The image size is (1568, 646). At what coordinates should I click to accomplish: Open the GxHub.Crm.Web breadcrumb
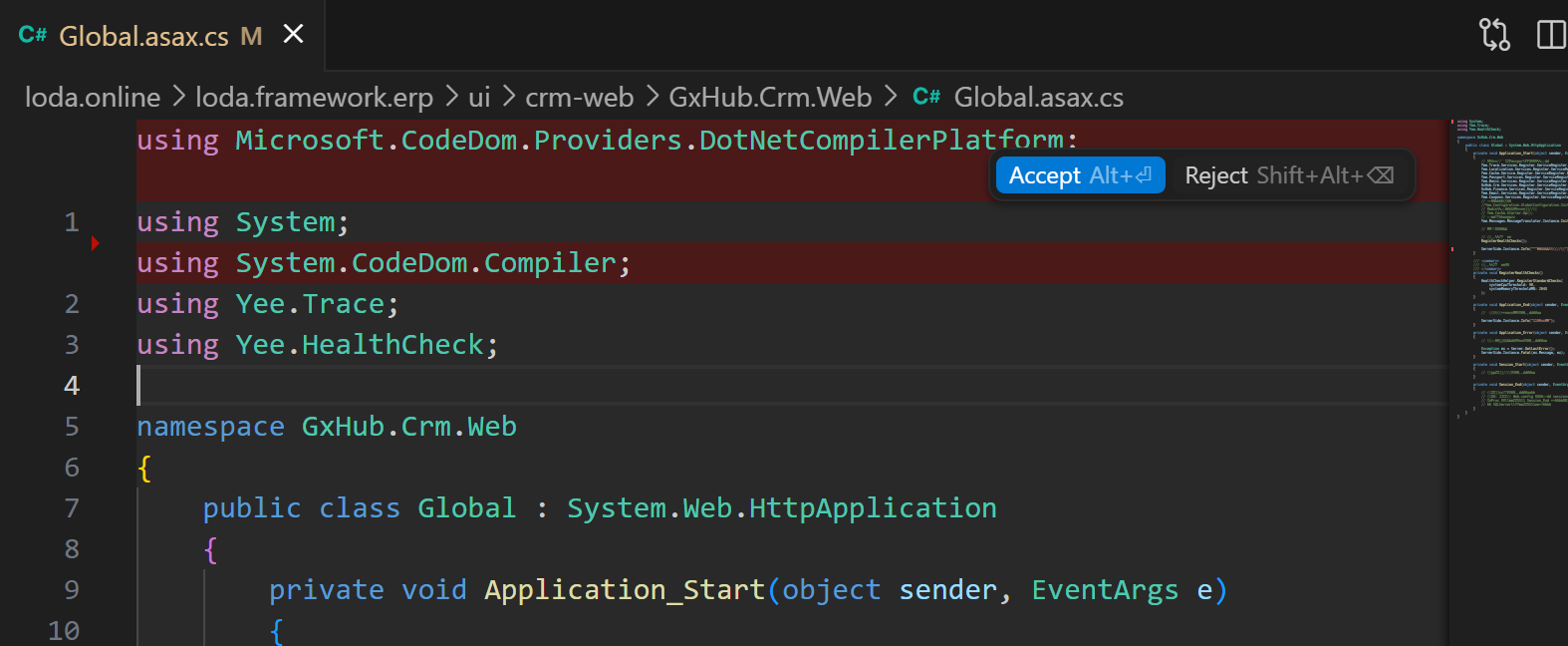770,97
